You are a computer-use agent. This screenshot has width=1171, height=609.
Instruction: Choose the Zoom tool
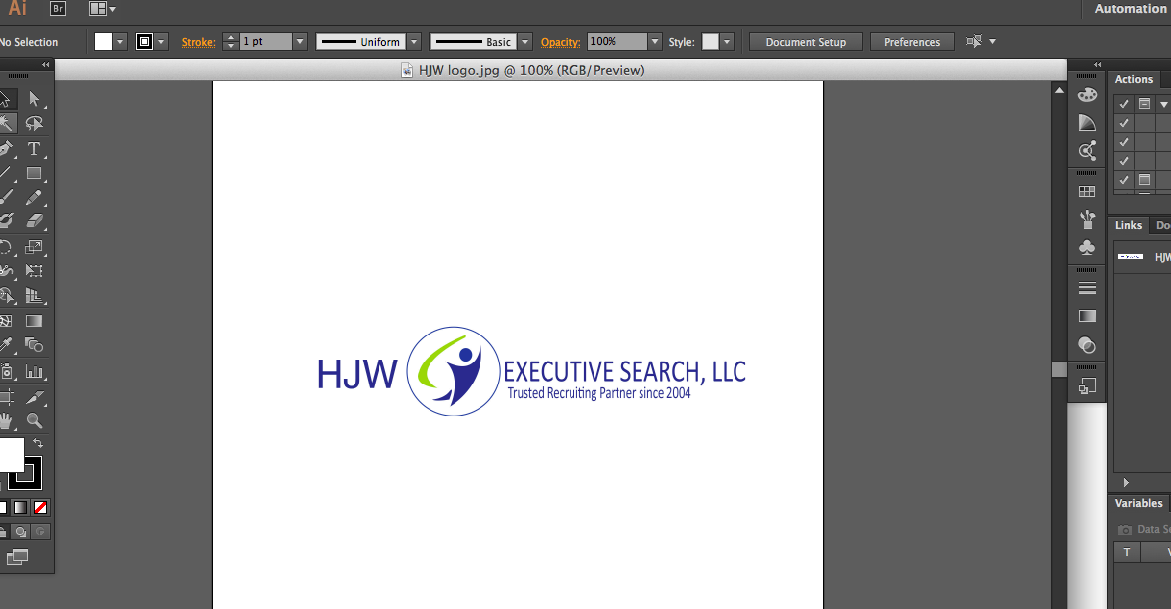click(x=33, y=421)
